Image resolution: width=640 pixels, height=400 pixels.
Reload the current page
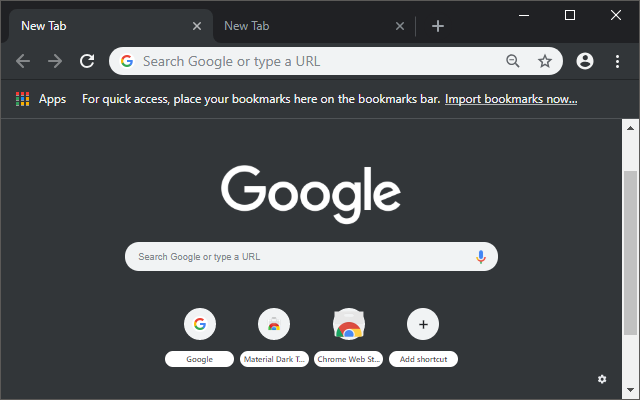(87, 61)
